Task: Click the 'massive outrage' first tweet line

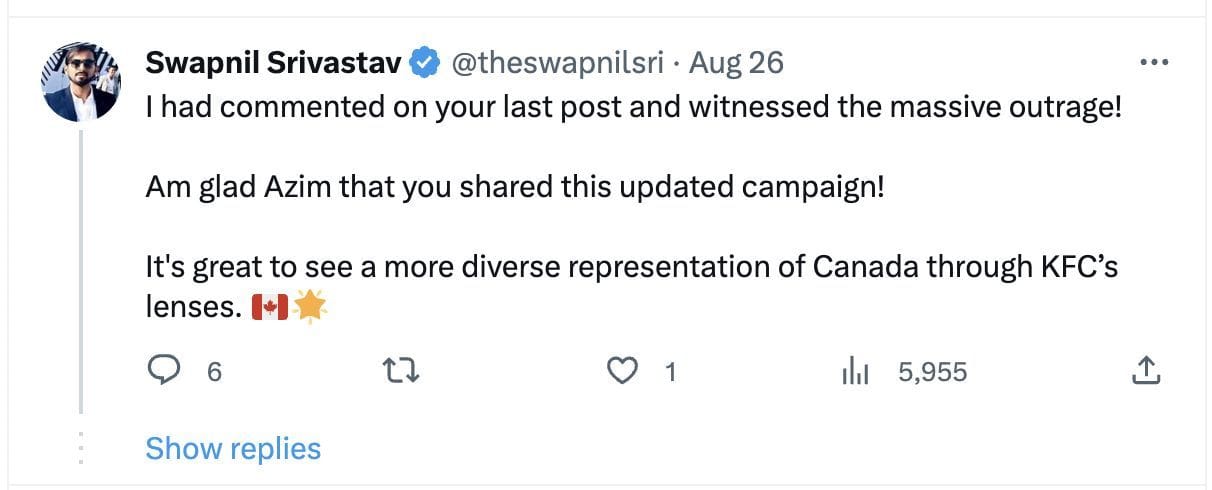Action: point(633,106)
